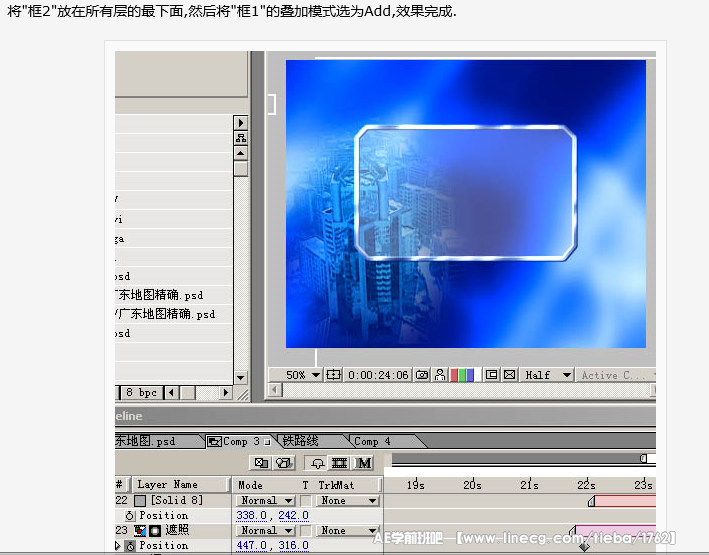Edit Solid 8 Position X value 338.0
The height and width of the screenshot is (555, 709).
pyautogui.click(x=251, y=516)
